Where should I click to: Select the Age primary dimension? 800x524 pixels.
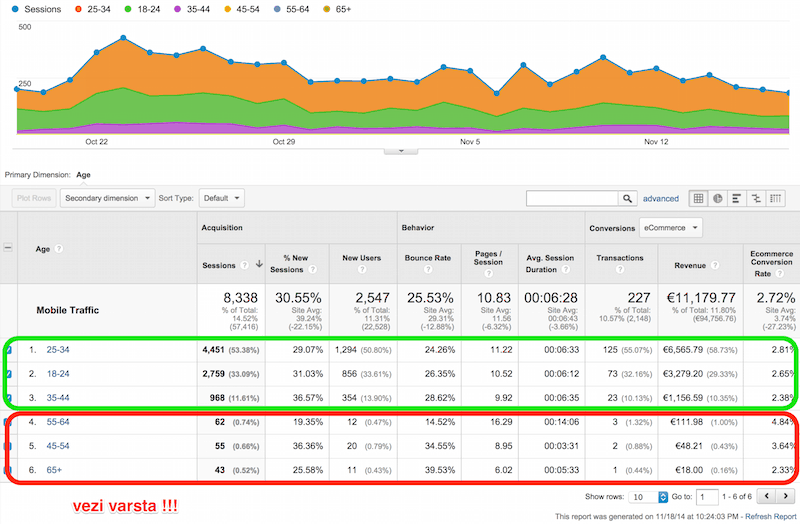(83, 174)
